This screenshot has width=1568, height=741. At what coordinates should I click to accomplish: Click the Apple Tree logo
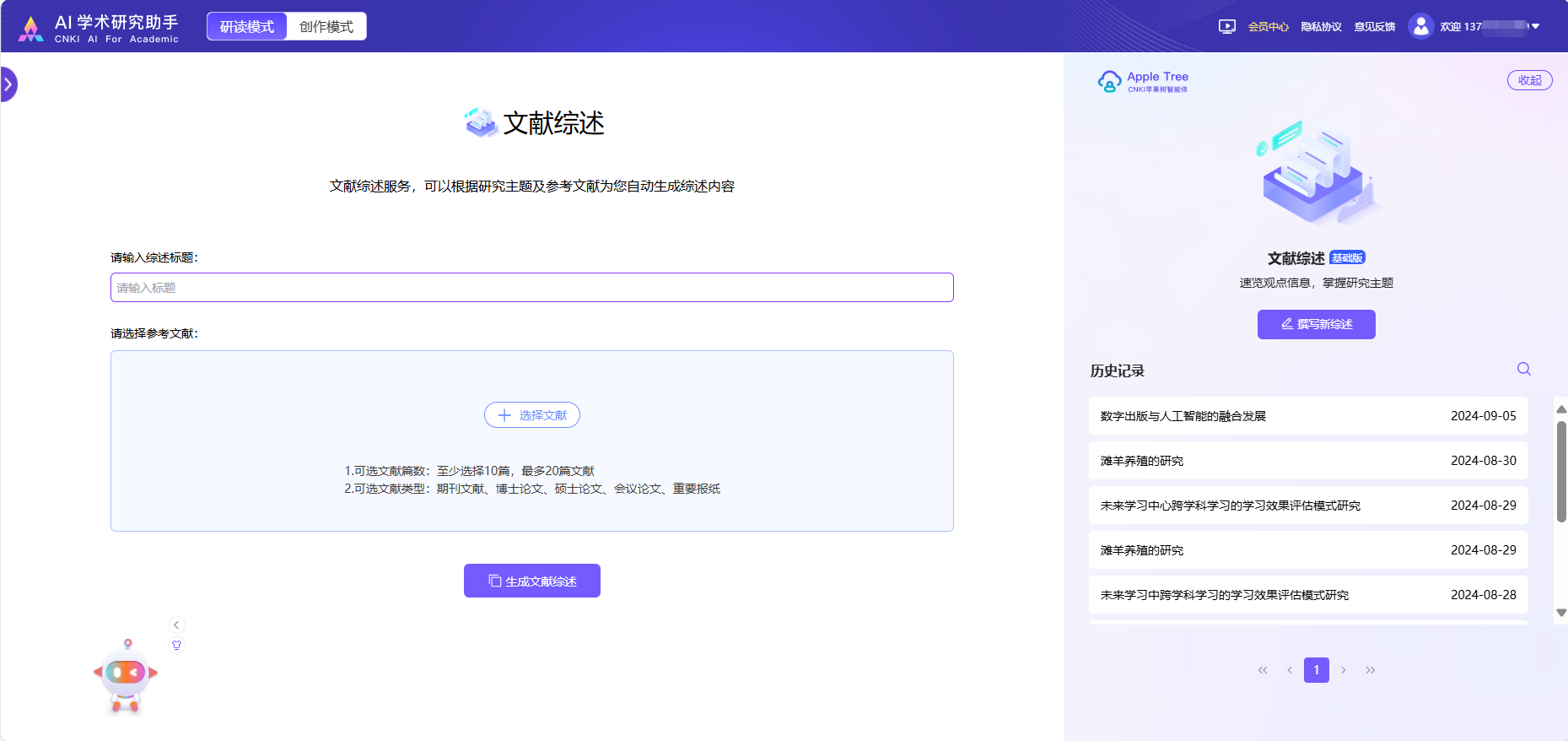(x=1143, y=81)
